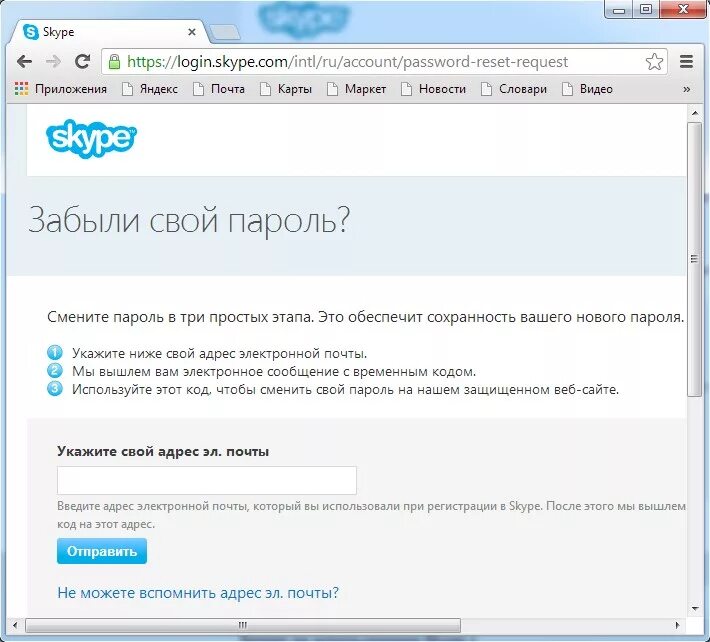Open the Карты bookmark
The image size is (710, 642).
tap(286, 89)
